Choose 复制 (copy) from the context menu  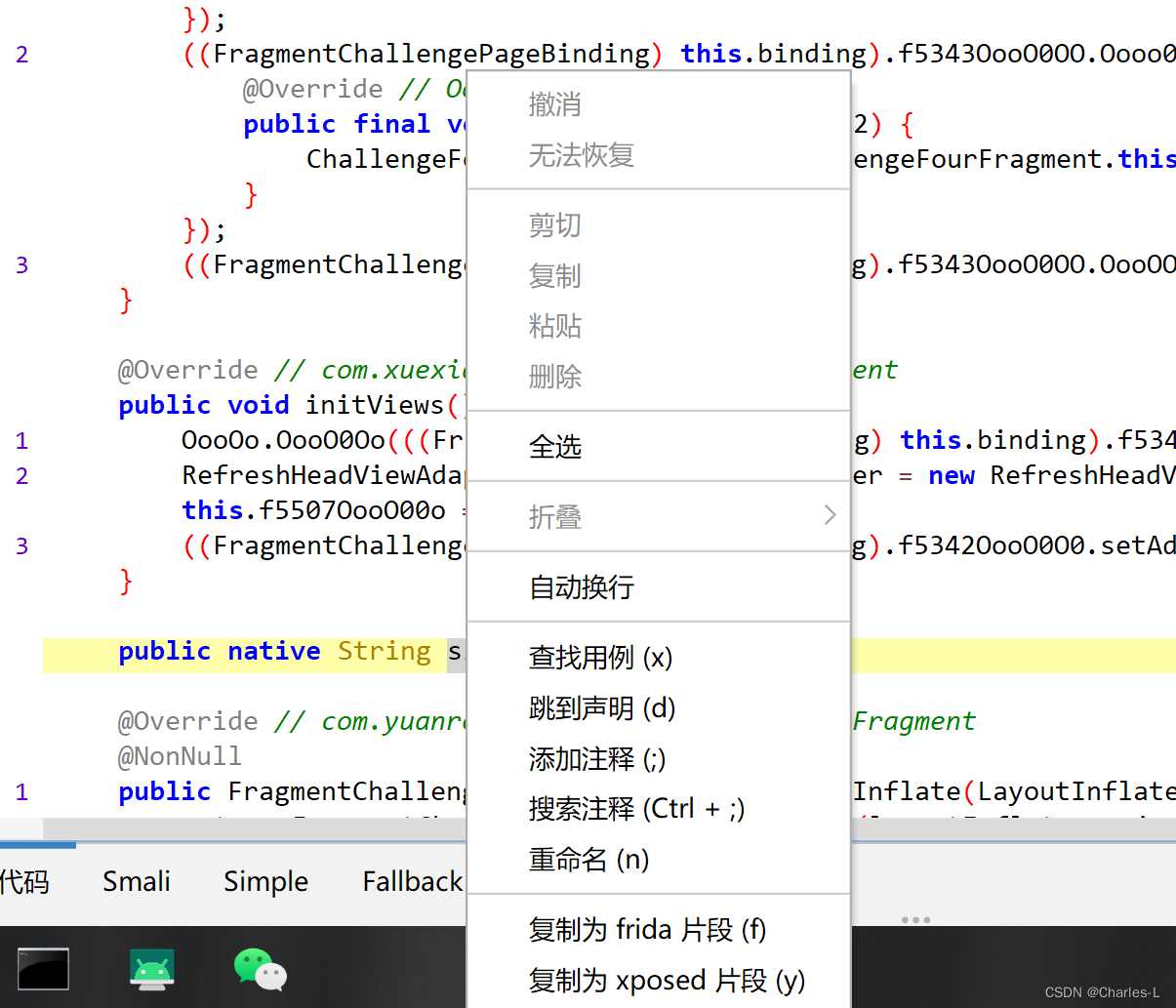pyautogui.click(x=554, y=276)
